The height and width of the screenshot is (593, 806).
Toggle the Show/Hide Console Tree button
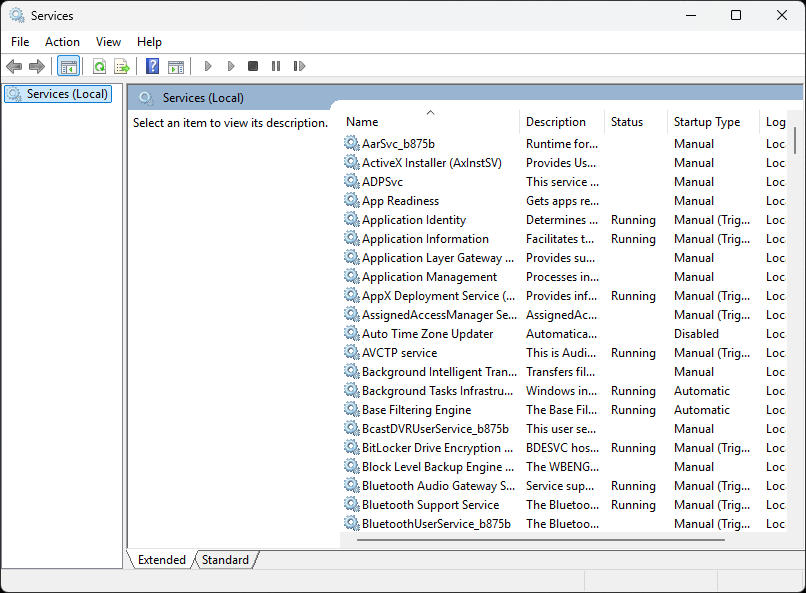[68, 66]
